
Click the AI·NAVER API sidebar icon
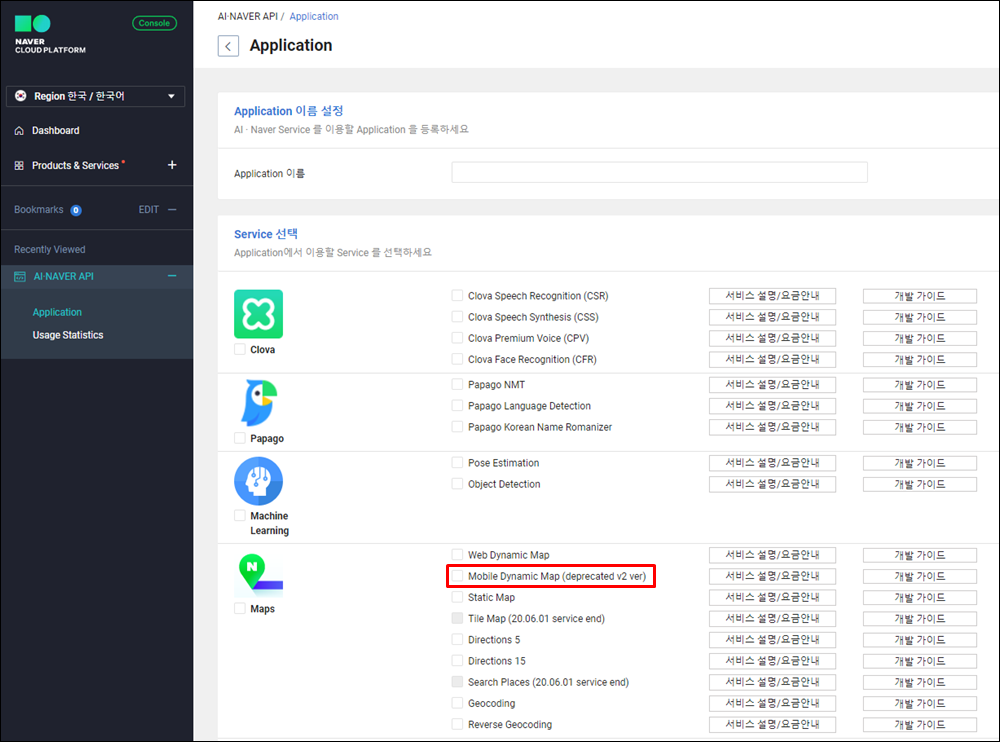point(20,277)
